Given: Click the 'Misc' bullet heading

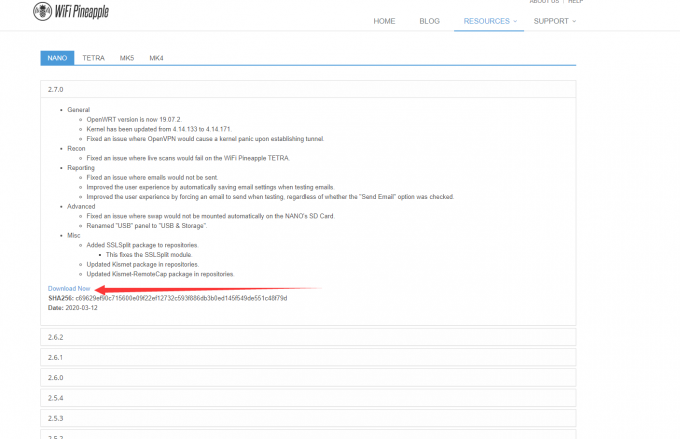Looking at the screenshot, I should [74, 236].
